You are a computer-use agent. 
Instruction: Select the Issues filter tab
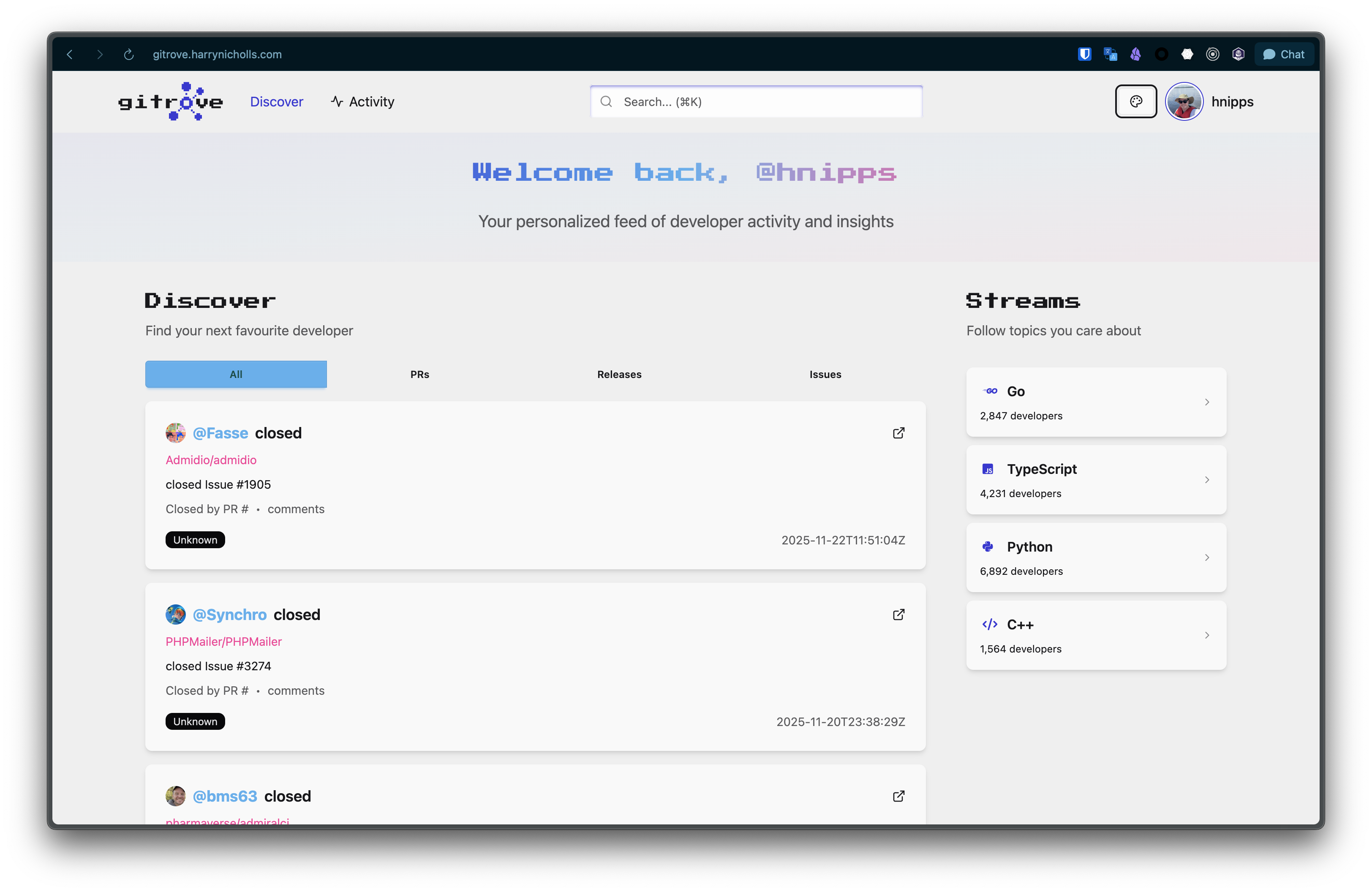click(x=825, y=375)
